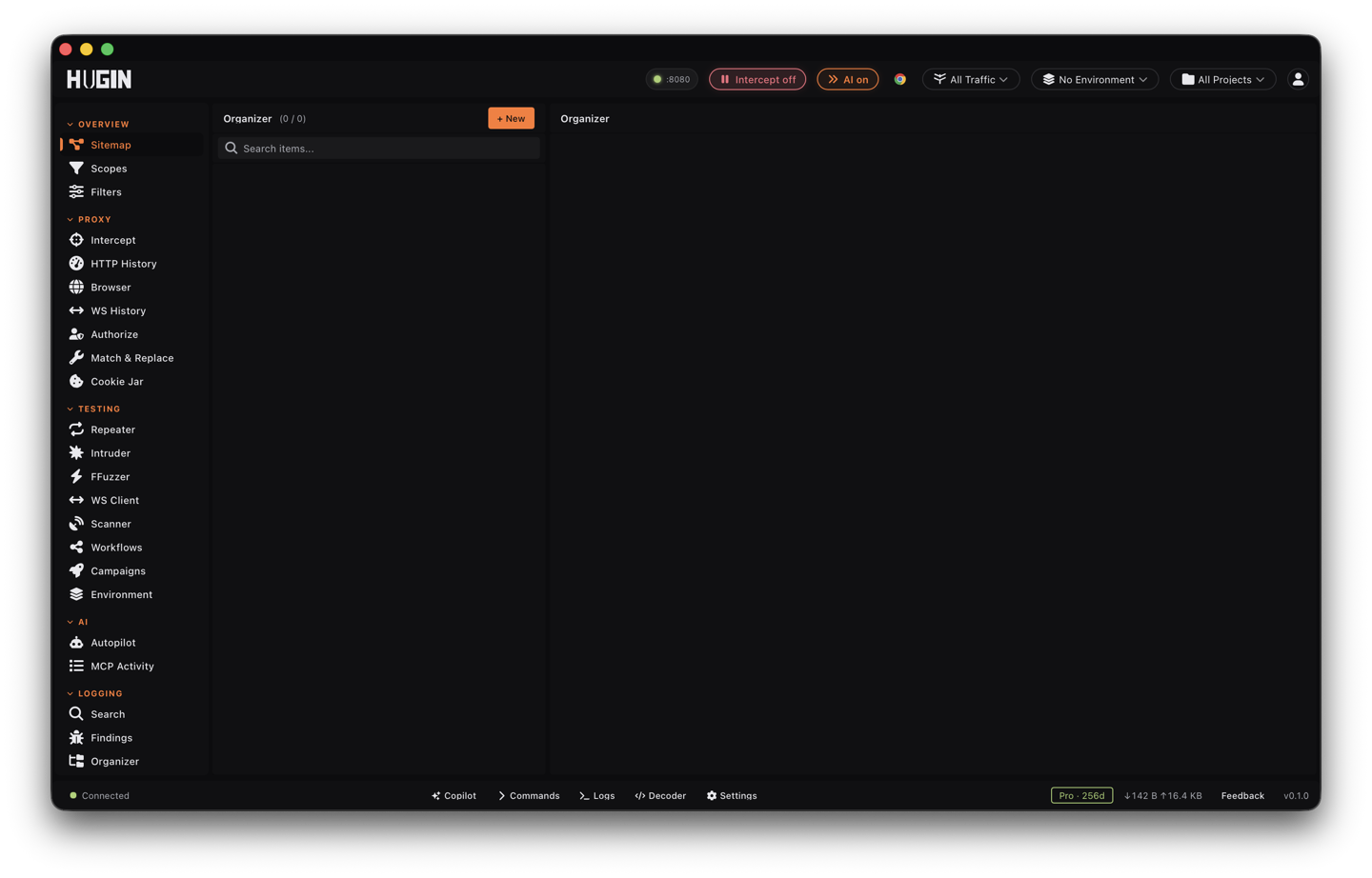The width and height of the screenshot is (1372, 878).
Task: Toggle the Intercept off button
Action: click(x=757, y=79)
